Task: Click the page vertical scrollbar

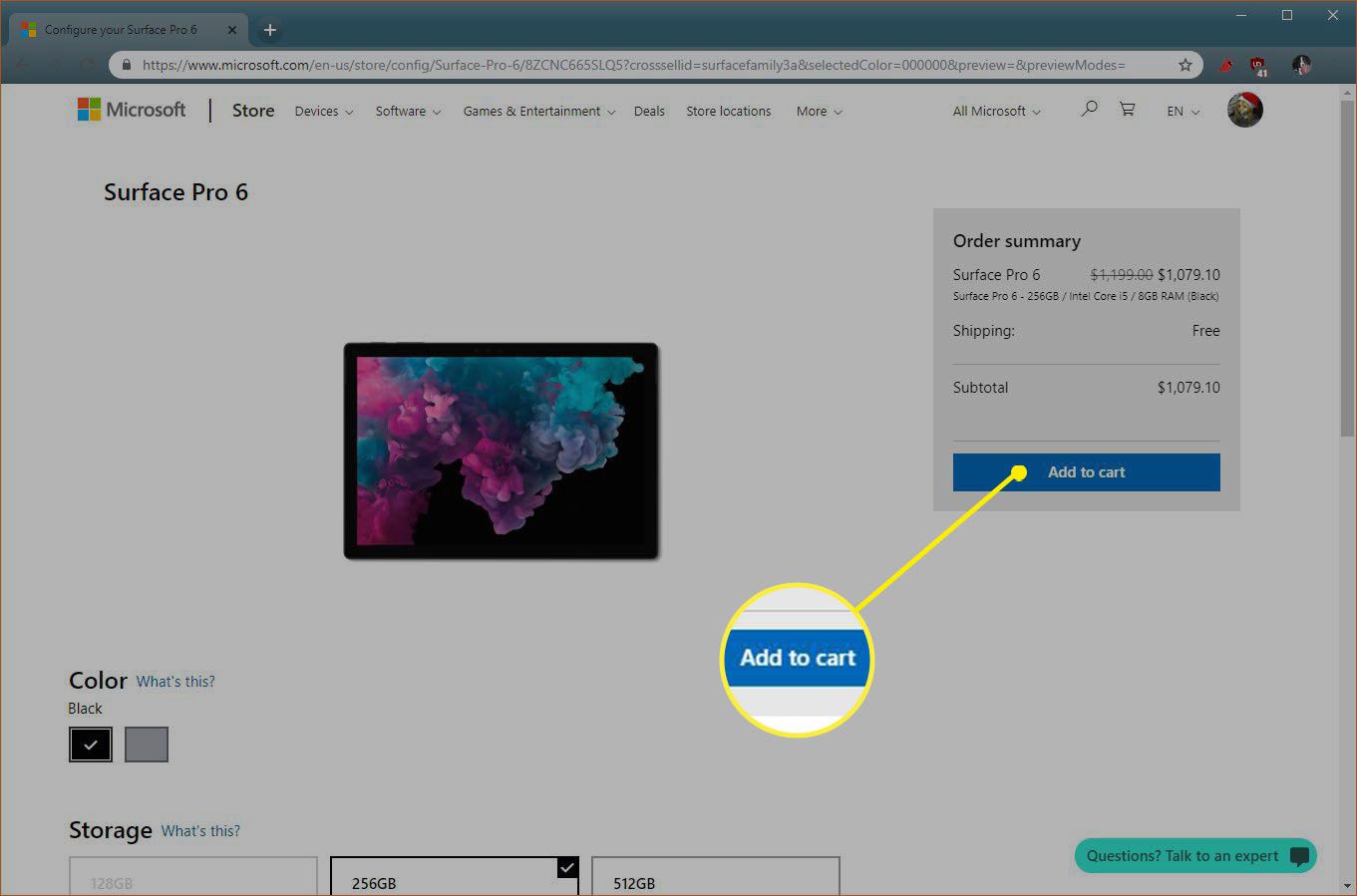Action: (1348, 269)
